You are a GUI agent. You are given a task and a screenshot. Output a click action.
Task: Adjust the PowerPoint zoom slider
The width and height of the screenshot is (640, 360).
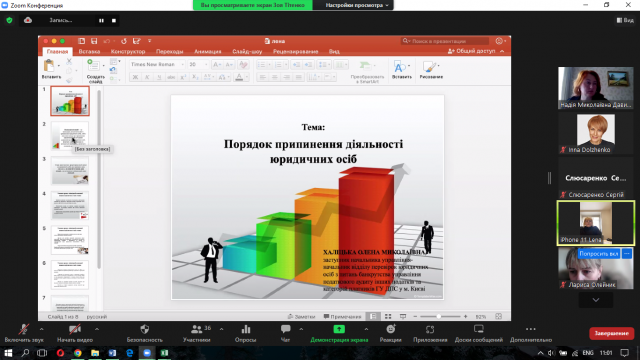[440, 316]
